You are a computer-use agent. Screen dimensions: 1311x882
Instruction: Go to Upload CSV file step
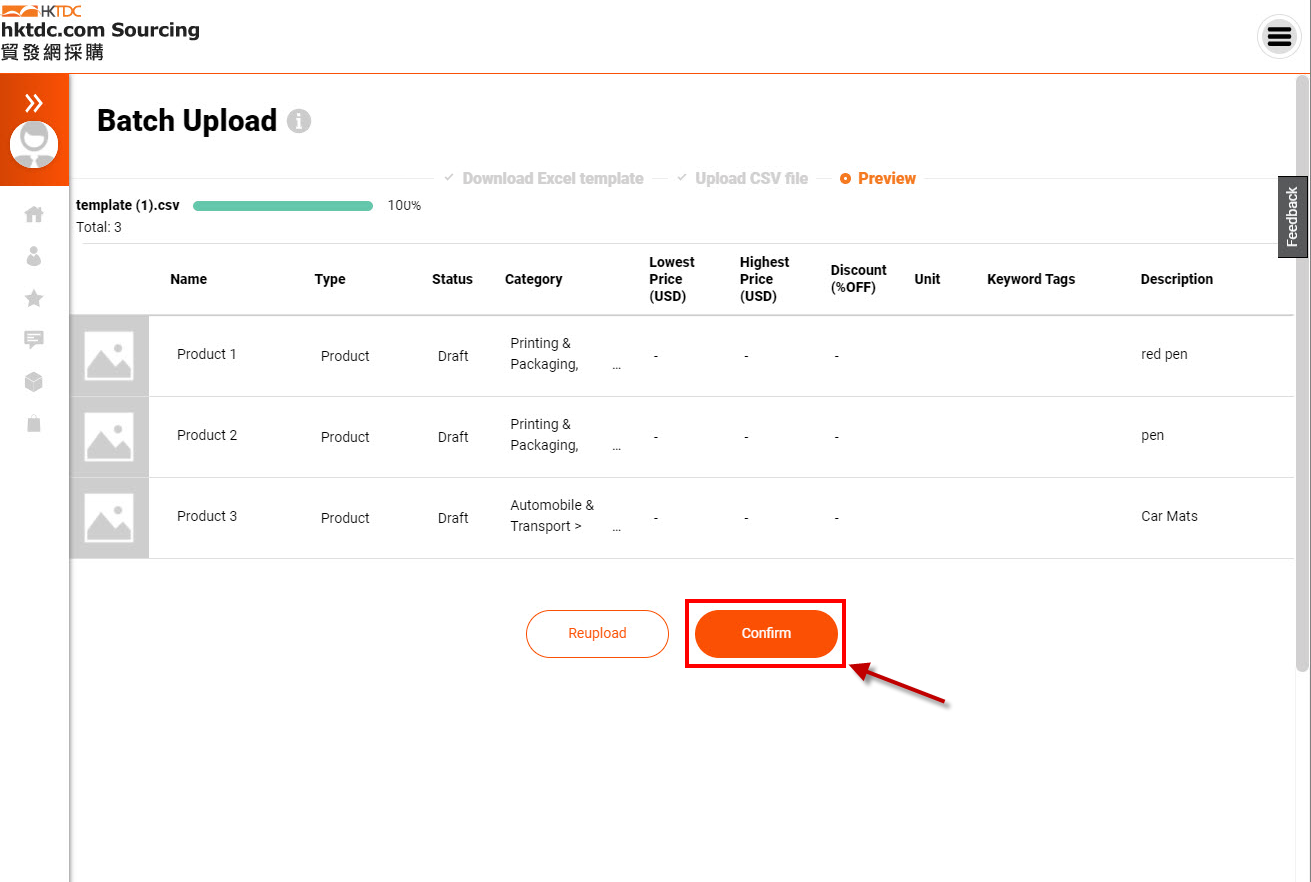point(743,178)
